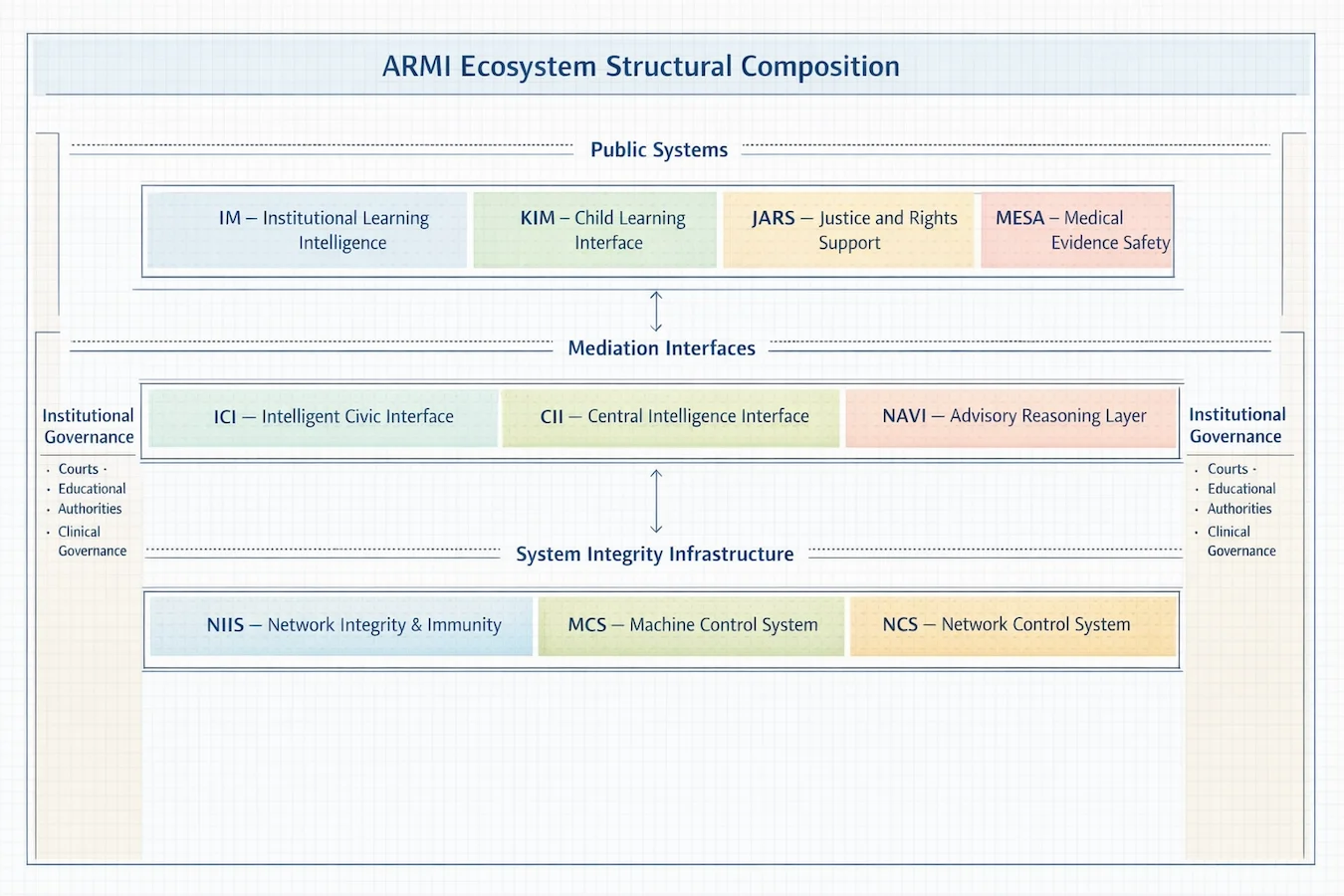Select Courts in the left governance list
The height and width of the screenshot is (896, 1344).
point(79,469)
